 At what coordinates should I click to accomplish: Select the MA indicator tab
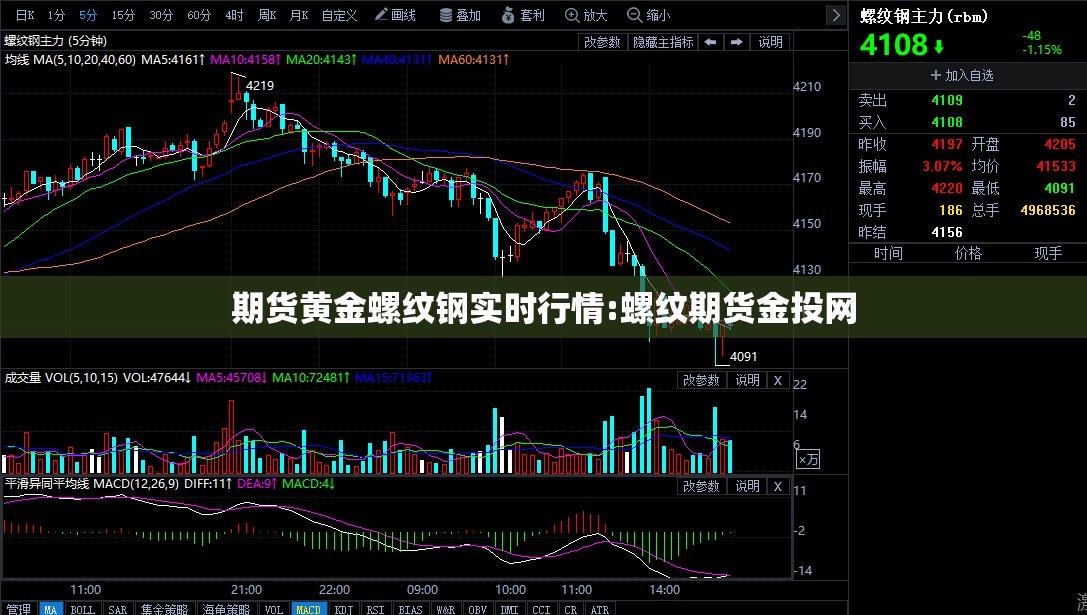click(51, 609)
